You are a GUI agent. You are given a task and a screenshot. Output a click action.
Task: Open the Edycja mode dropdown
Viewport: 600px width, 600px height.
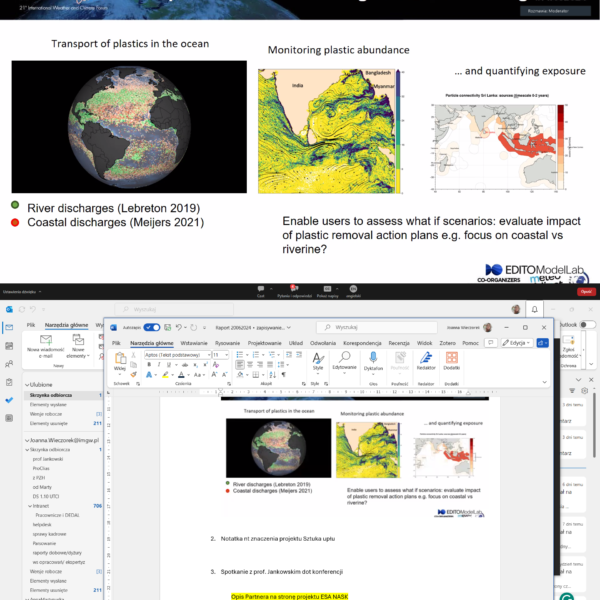(517, 343)
